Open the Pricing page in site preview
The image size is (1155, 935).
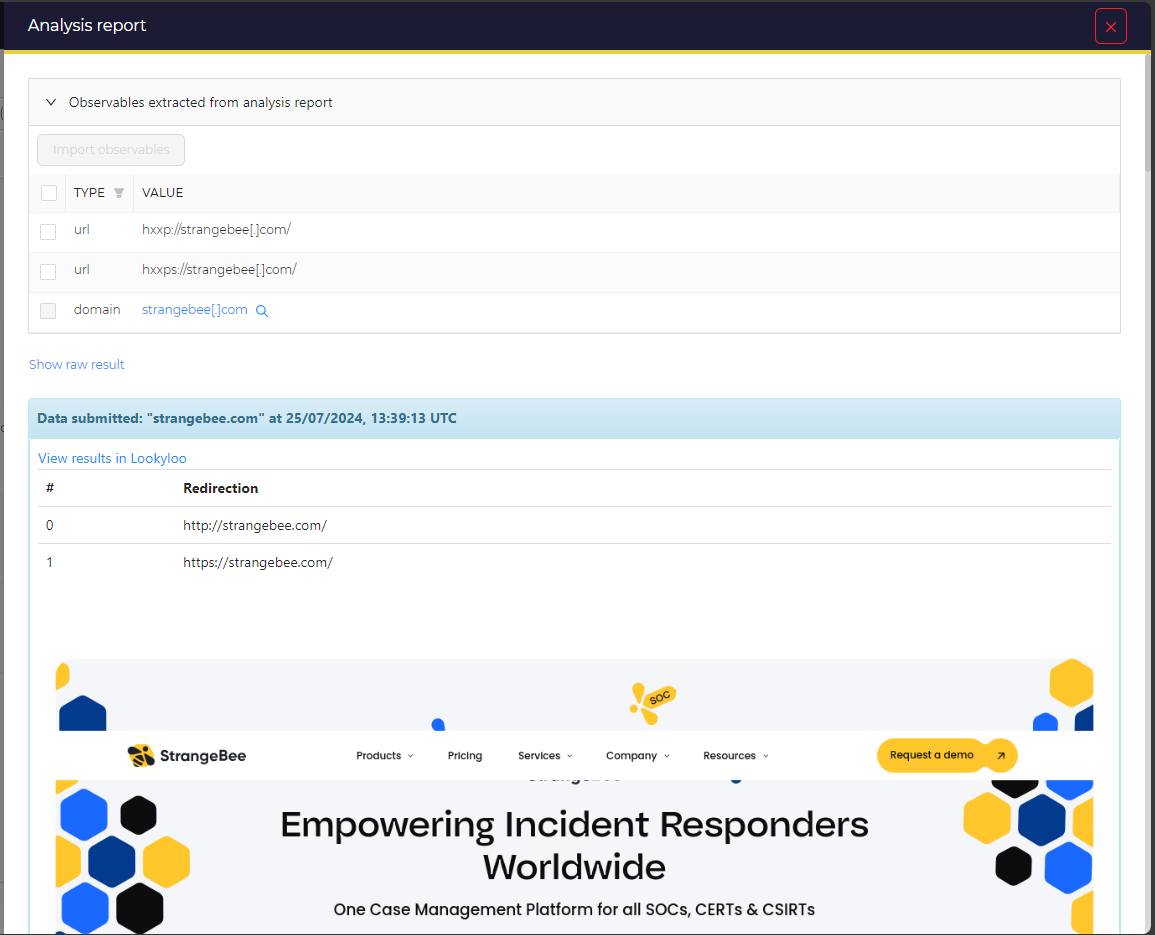465,755
